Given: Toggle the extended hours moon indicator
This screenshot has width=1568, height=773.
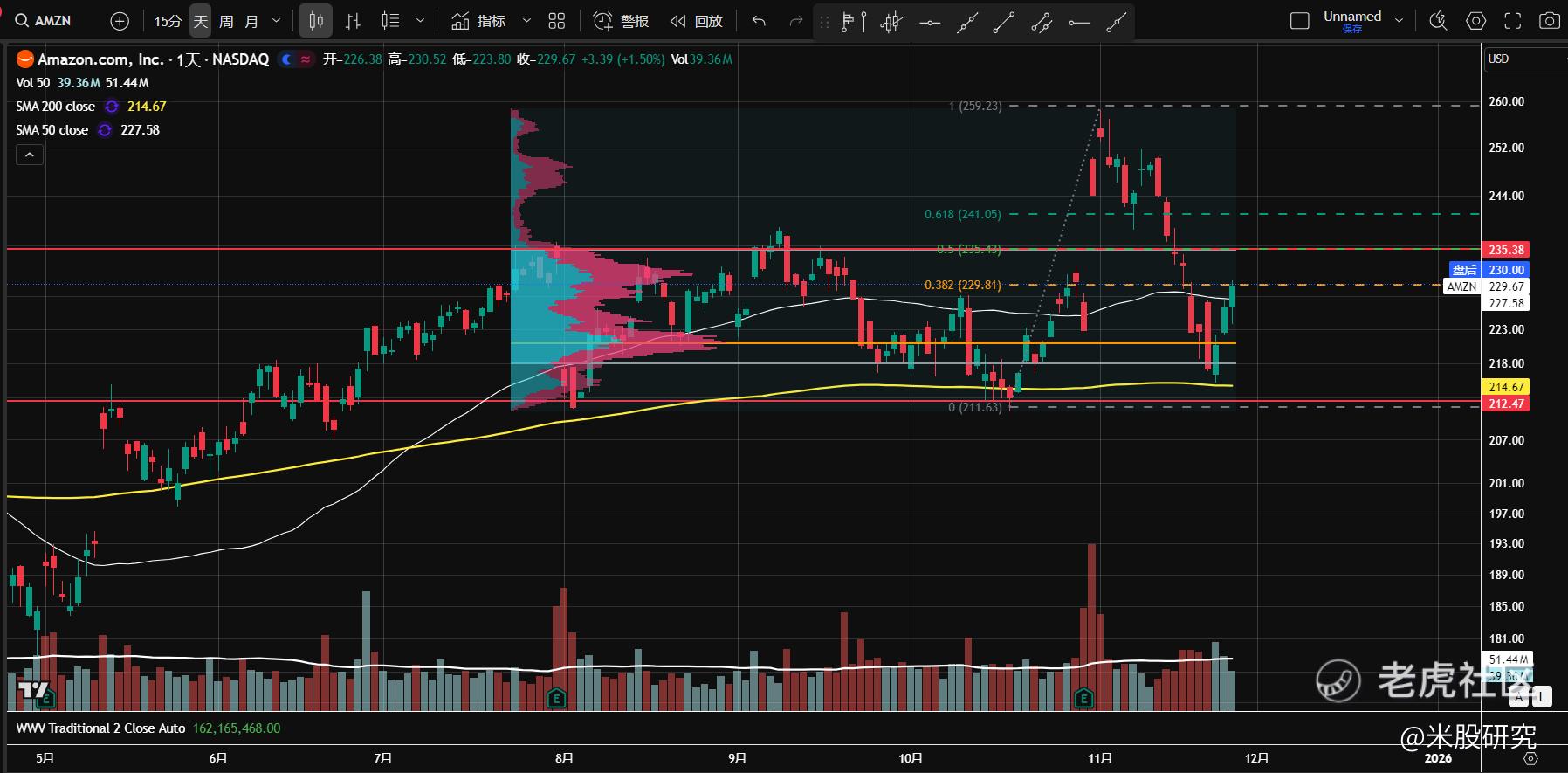Looking at the screenshot, I should tap(286, 59).
